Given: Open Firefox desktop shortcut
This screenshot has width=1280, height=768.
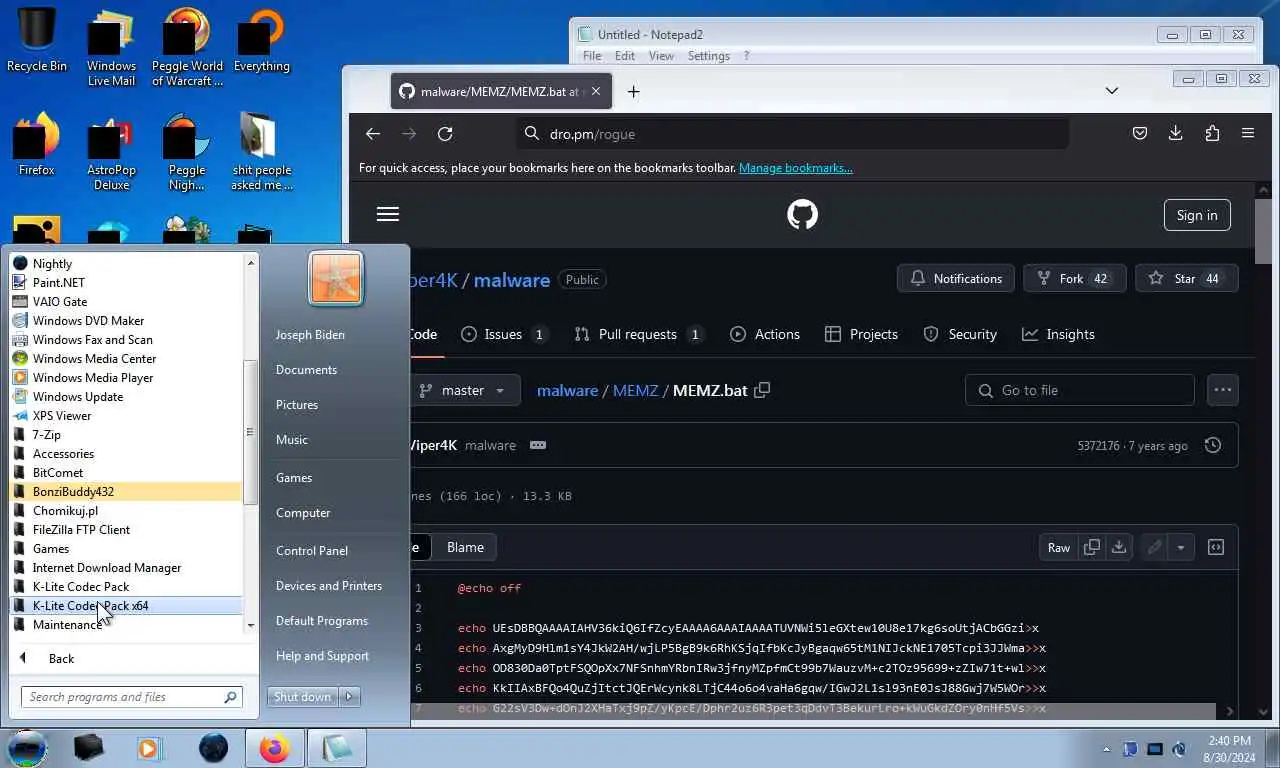Looking at the screenshot, I should [x=37, y=145].
